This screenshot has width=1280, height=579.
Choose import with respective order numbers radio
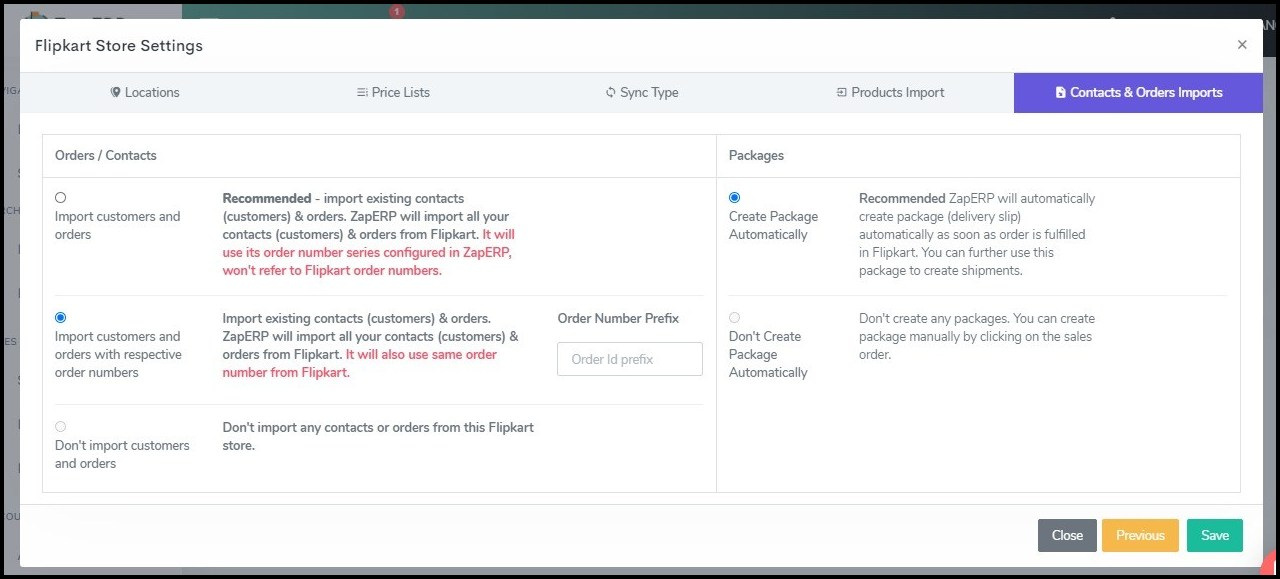61,318
